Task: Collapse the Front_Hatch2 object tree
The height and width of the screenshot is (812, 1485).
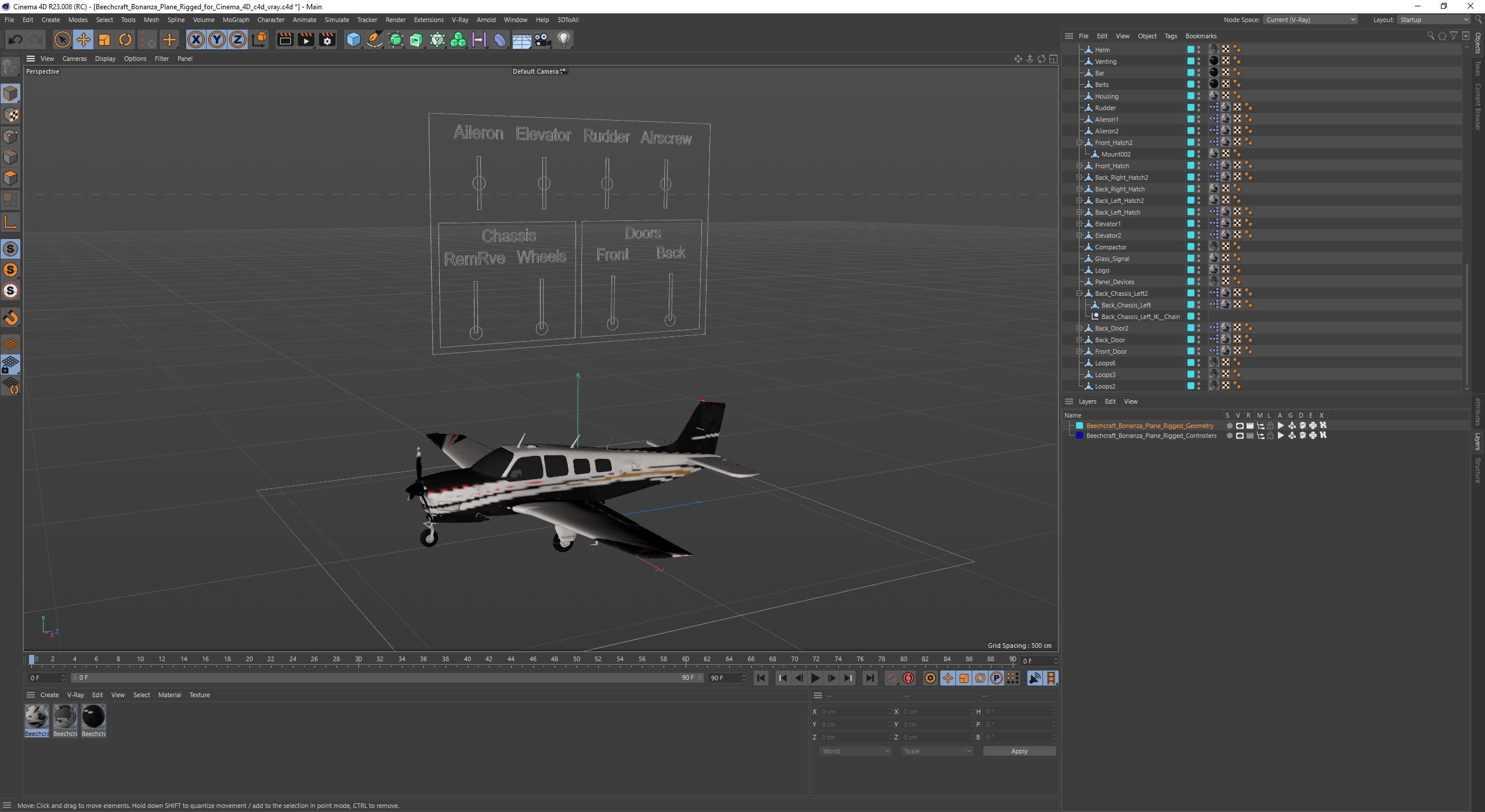Action: tap(1080, 143)
